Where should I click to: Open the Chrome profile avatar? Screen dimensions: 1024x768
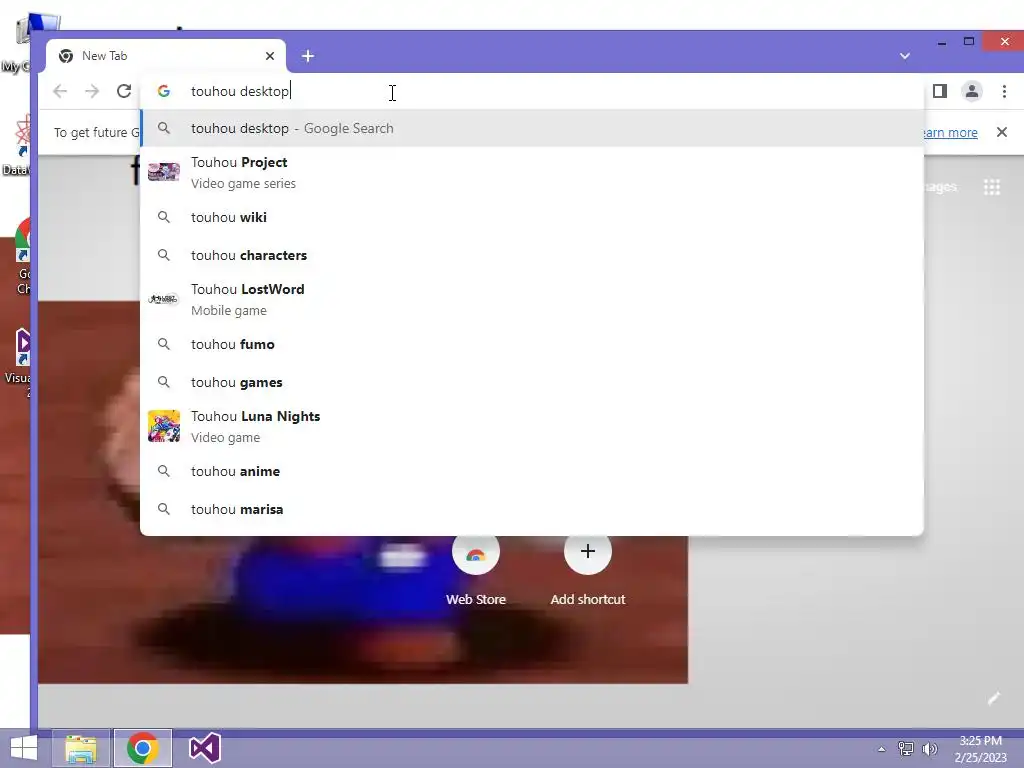click(972, 91)
